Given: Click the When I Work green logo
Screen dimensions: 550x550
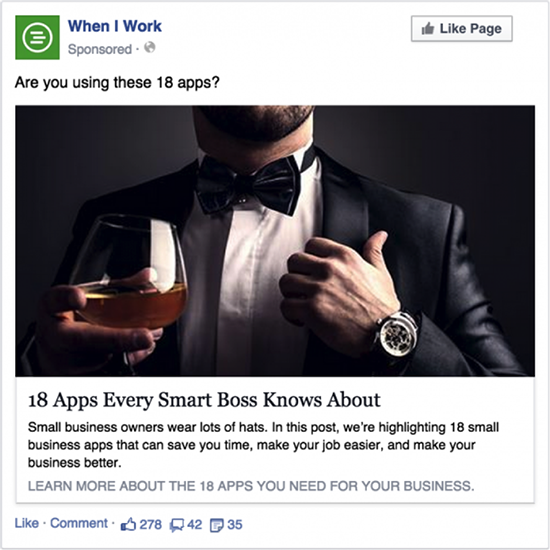Looking at the screenshot, I should [37, 37].
